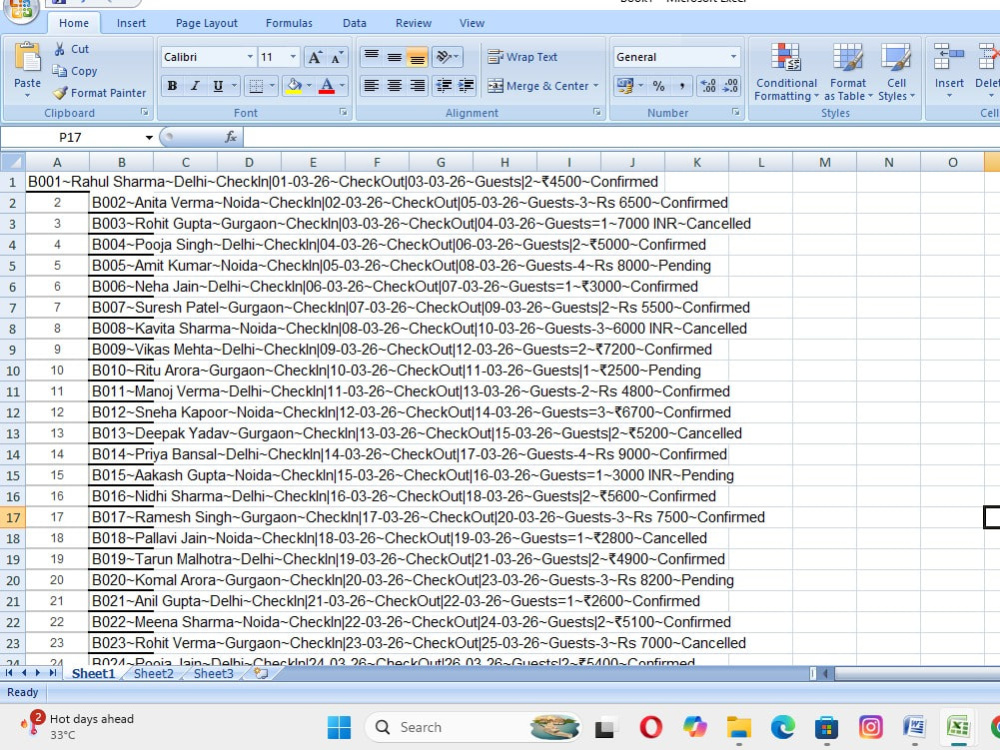The height and width of the screenshot is (750, 1000).
Task: Apply red Font Color
Action: pyautogui.click(x=327, y=85)
